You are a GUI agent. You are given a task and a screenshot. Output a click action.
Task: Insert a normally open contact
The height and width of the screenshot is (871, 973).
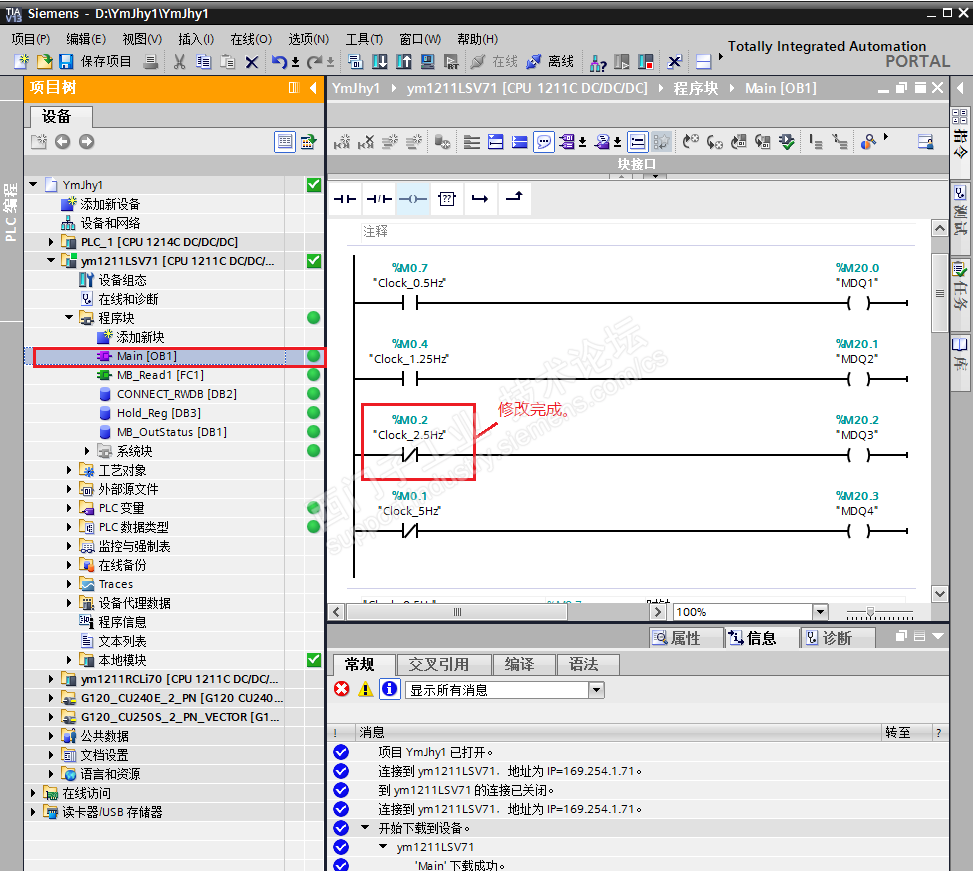point(345,199)
